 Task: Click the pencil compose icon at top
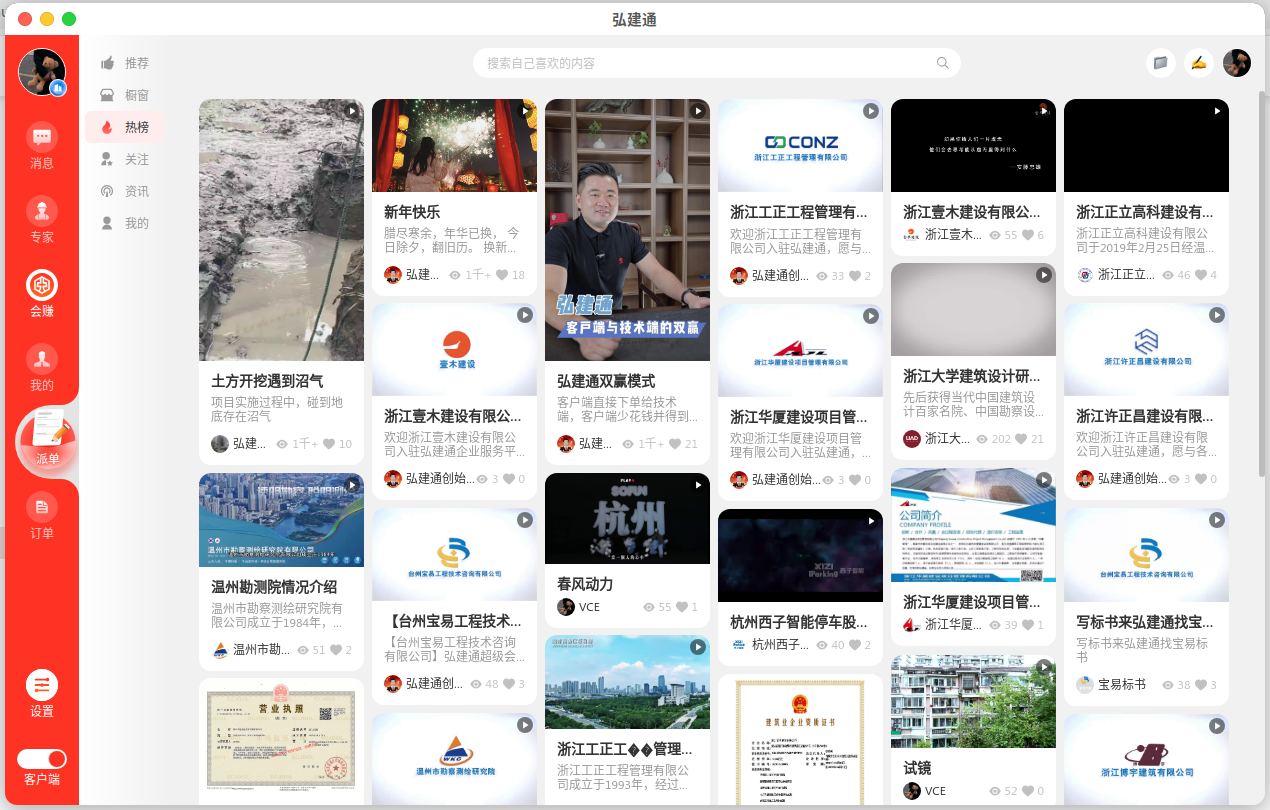tap(1198, 63)
